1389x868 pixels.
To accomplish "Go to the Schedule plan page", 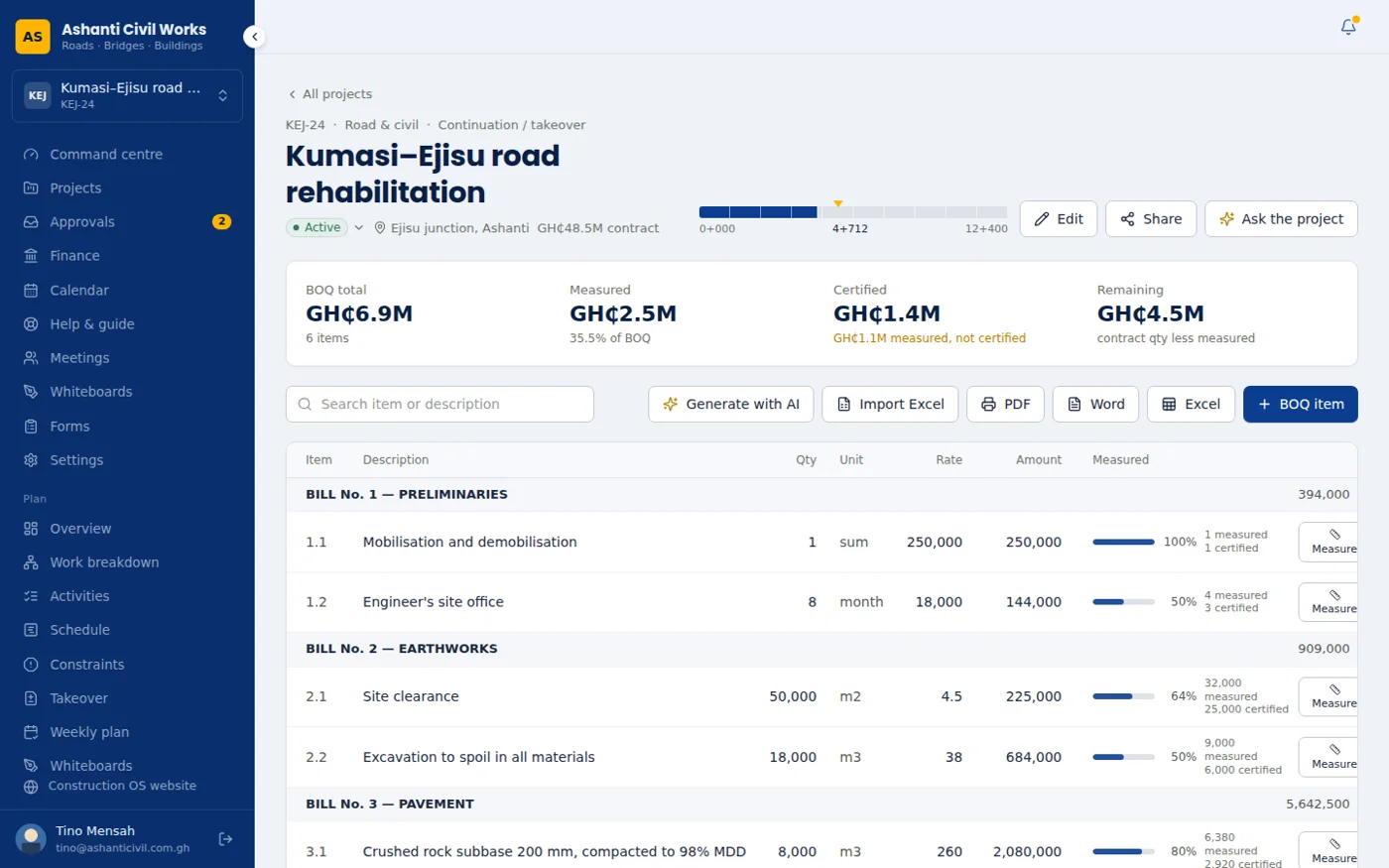I will click(127, 630).
